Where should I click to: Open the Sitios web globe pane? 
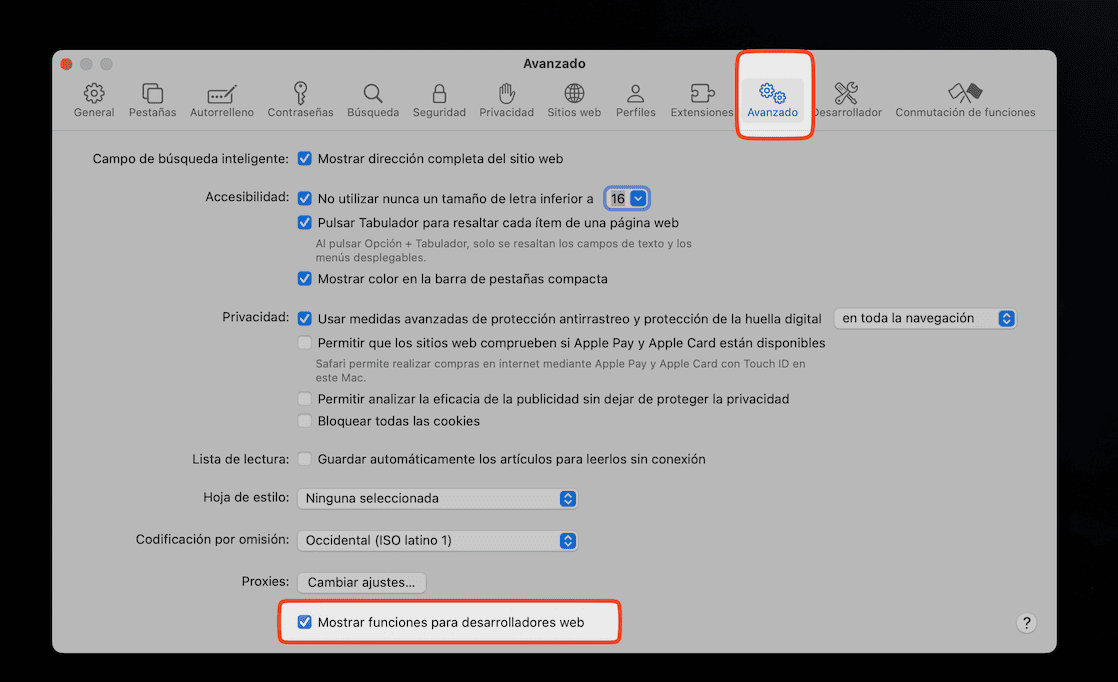click(x=574, y=100)
